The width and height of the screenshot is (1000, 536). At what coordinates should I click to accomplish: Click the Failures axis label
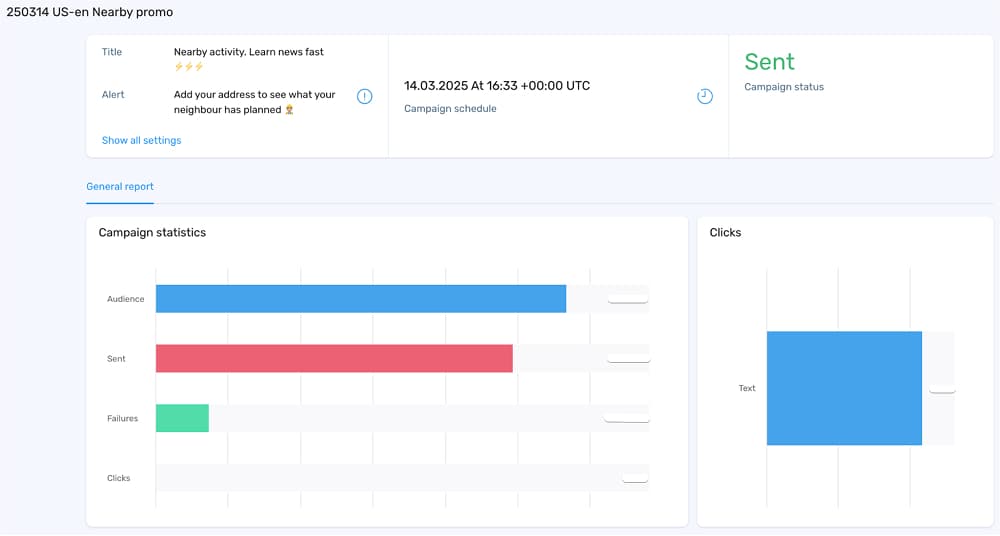[x=122, y=419]
